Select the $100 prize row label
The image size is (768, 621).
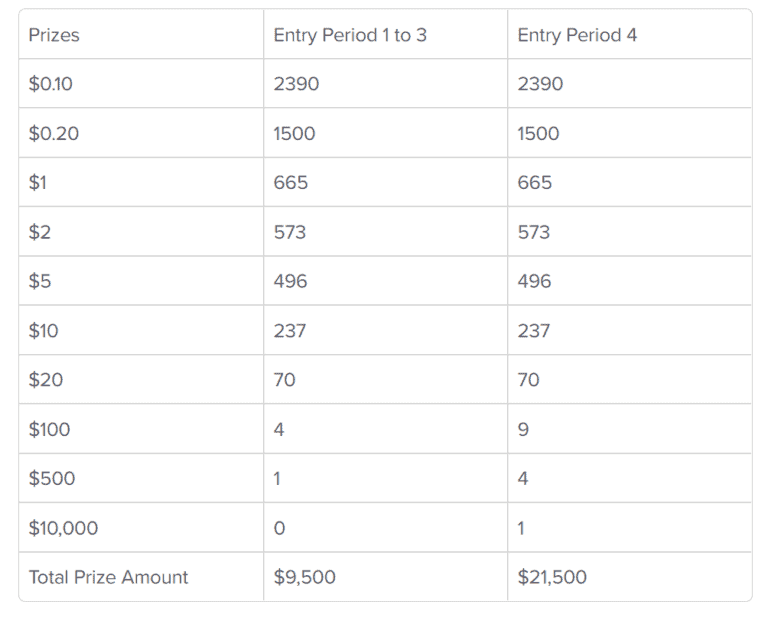click(49, 429)
